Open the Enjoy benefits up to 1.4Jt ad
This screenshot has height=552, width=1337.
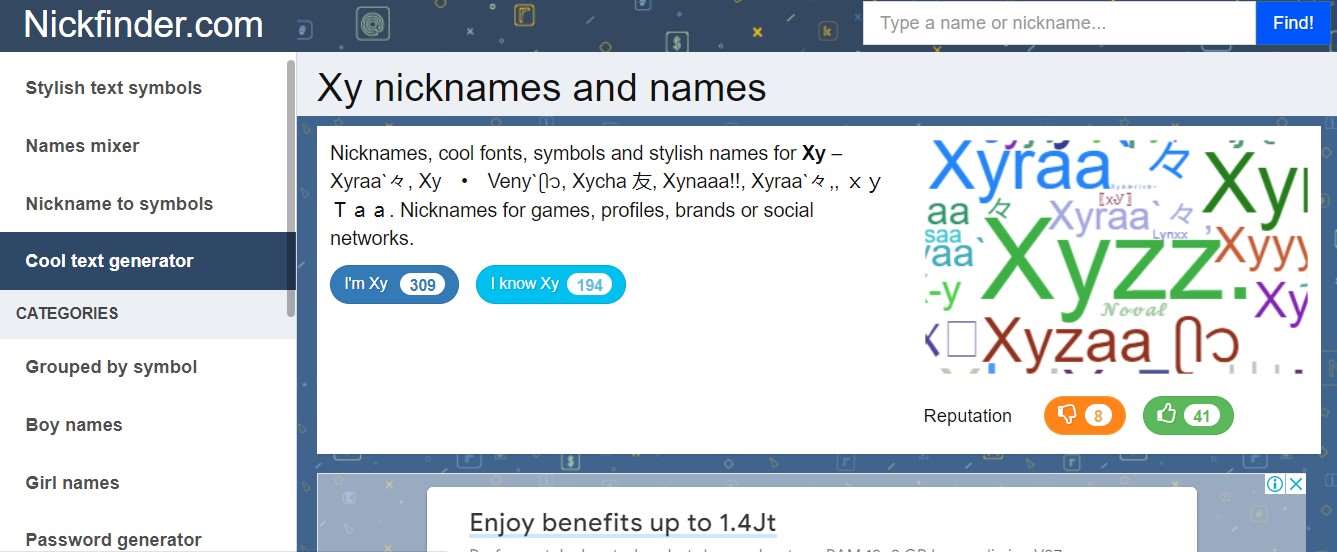(623, 522)
